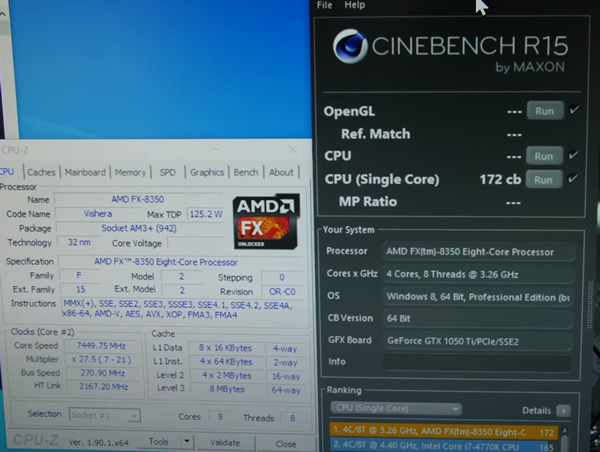Click the Info input field in Your System
Screen dimensions: 600x452
477,362
